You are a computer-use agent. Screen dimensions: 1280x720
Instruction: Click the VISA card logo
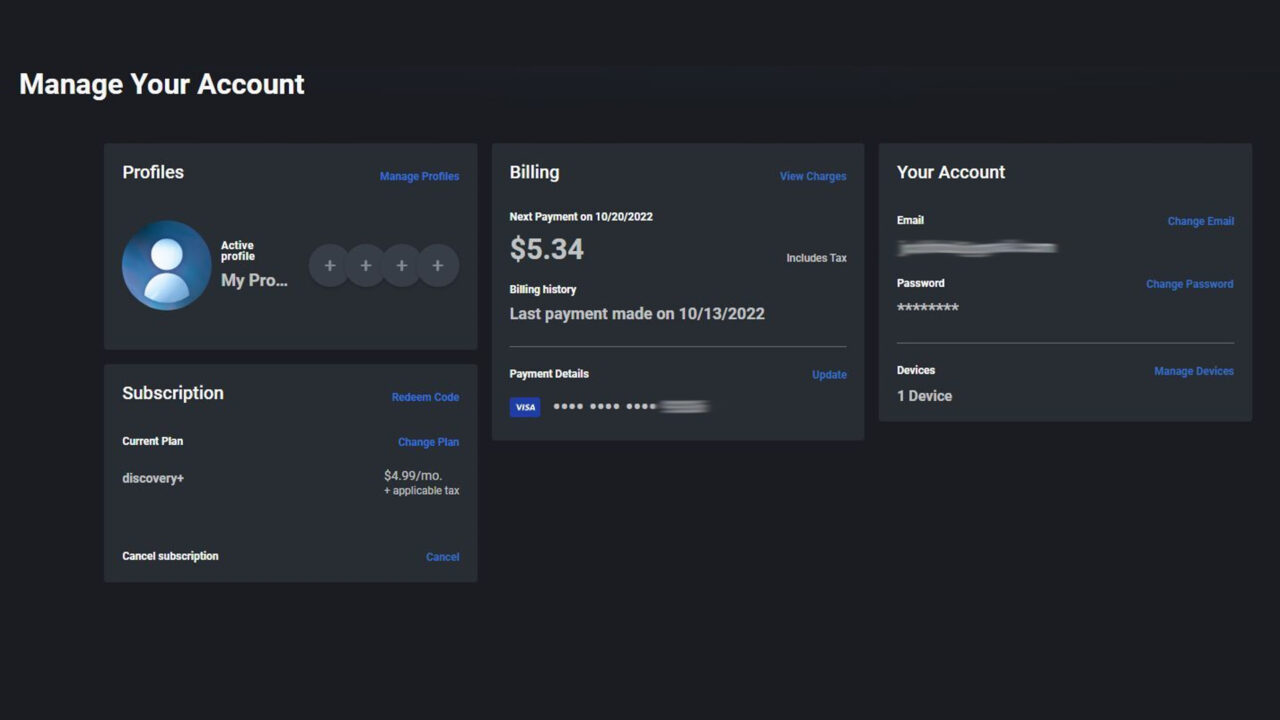(525, 407)
